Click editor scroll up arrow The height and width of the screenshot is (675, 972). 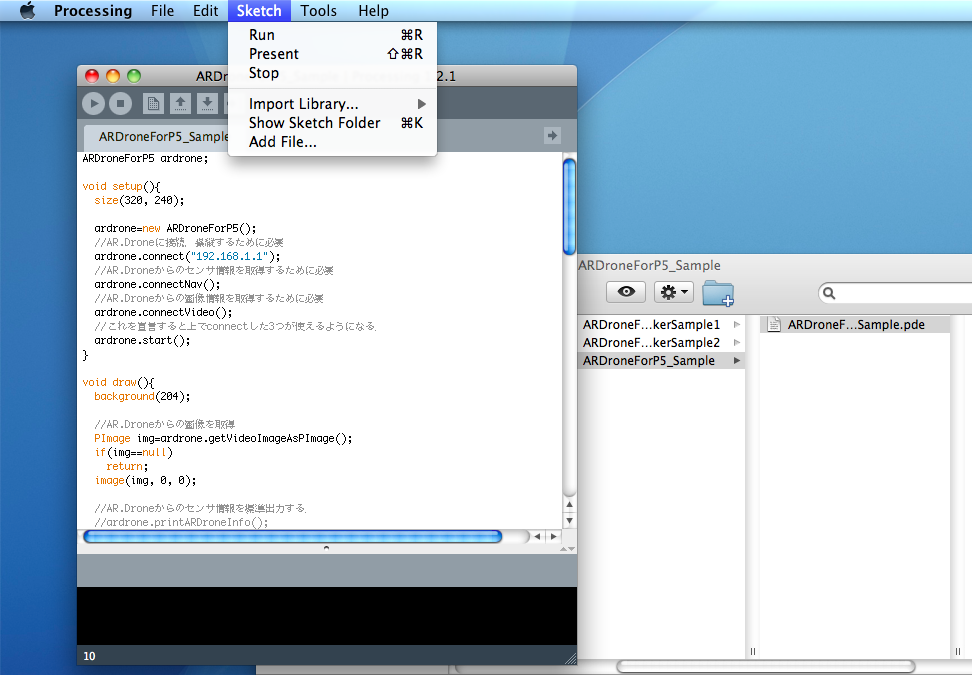(x=569, y=505)
